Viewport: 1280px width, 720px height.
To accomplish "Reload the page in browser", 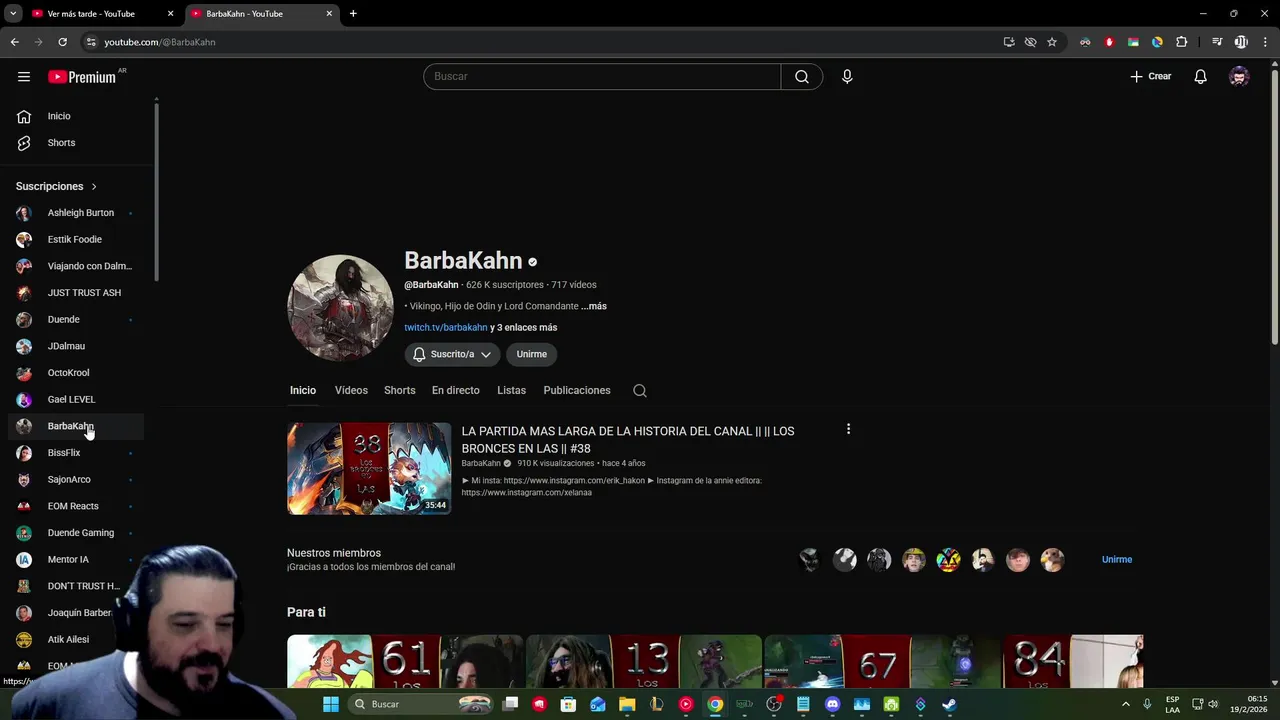I will (x=62, y=42).
